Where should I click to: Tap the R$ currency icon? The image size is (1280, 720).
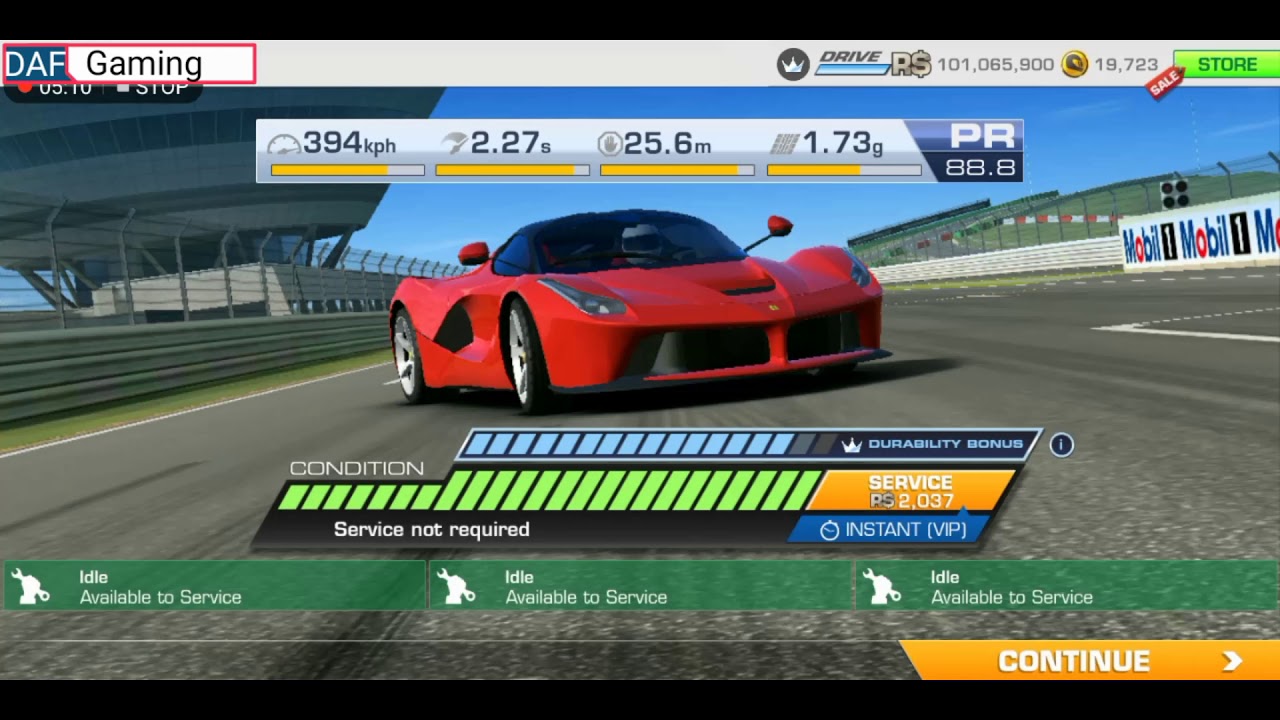tap(911, 64)
